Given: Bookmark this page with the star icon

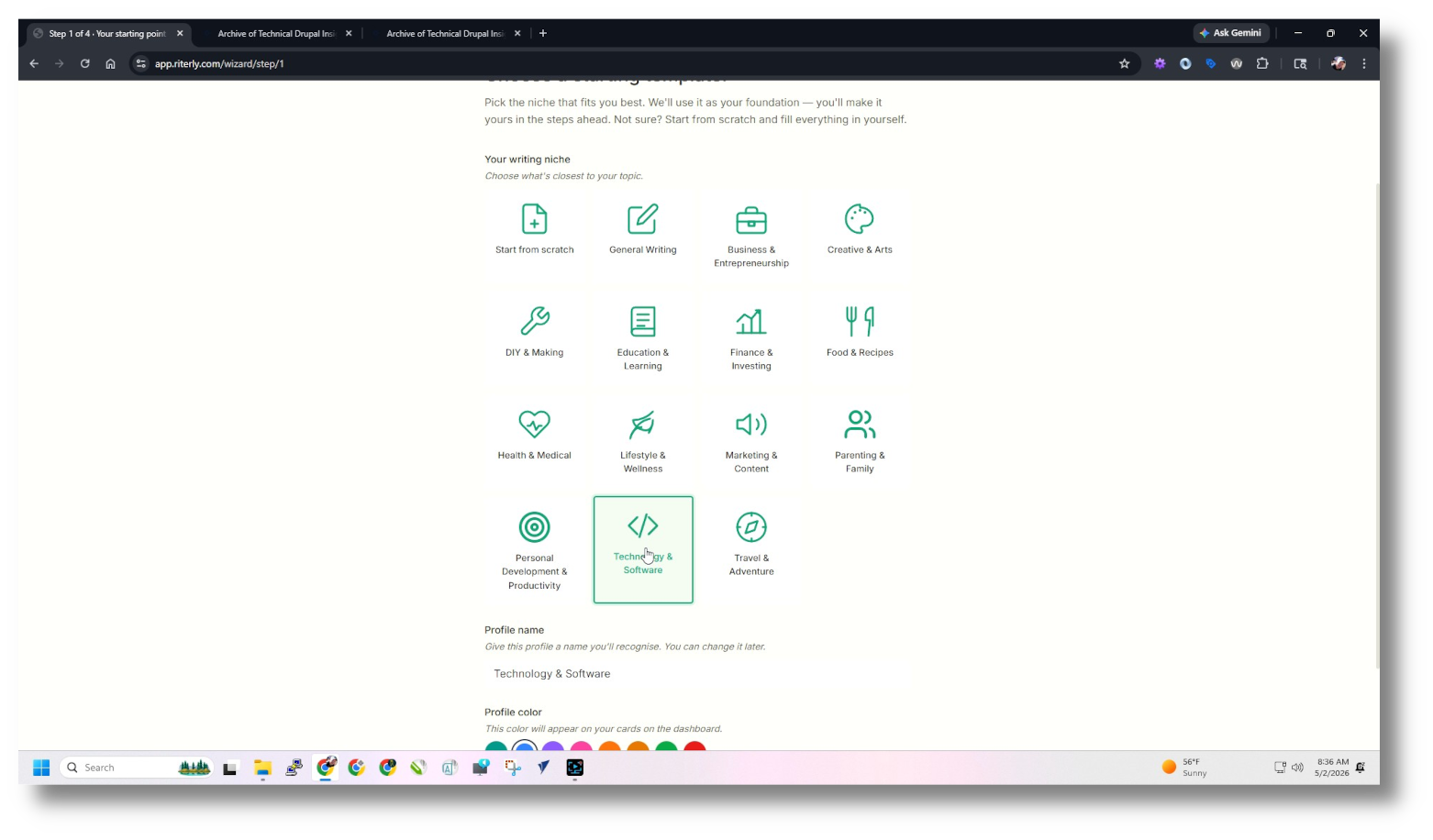Looking at the screenshot, I should click(1125, 64).
